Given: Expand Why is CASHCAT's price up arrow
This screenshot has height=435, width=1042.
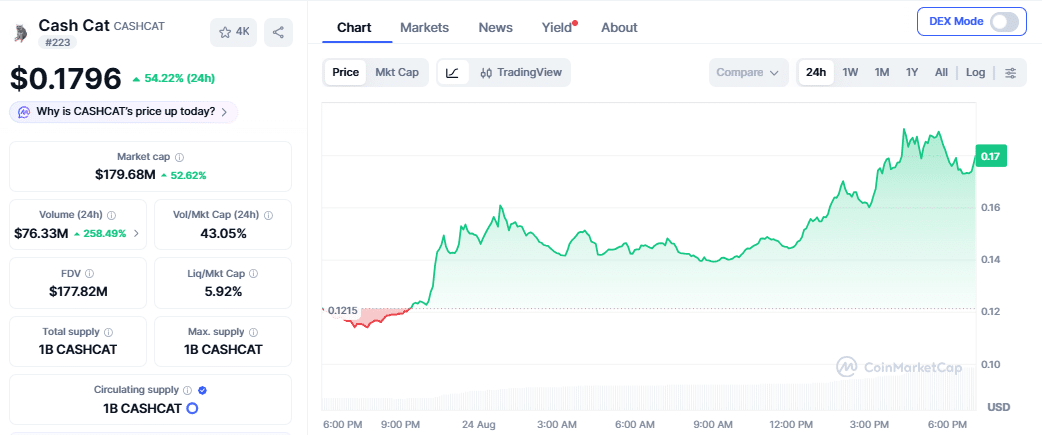Looking at the screenshot, I should (224, 112).
